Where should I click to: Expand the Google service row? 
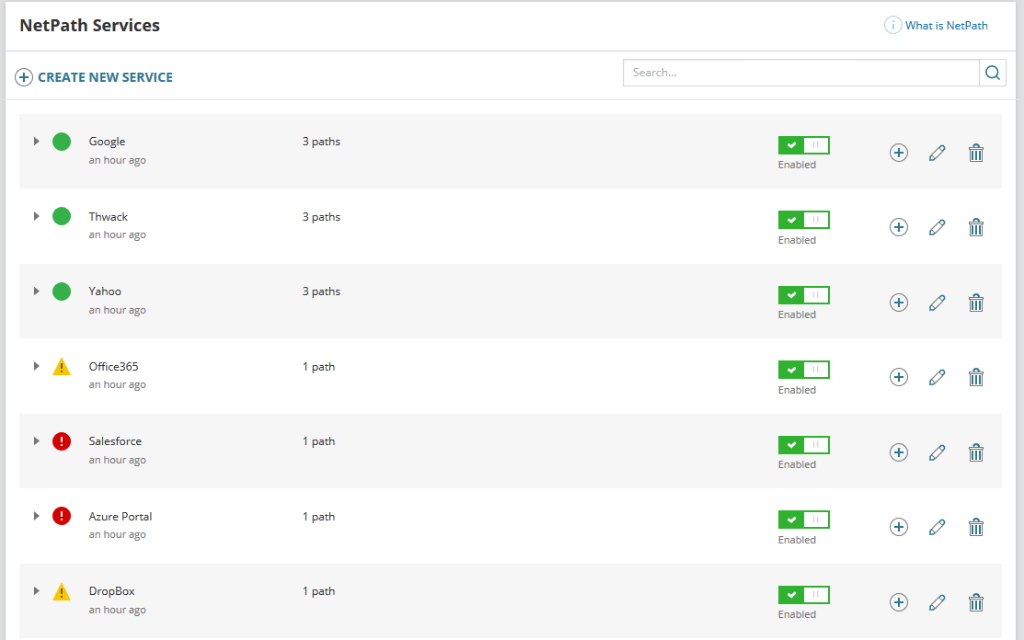(36, 141)
